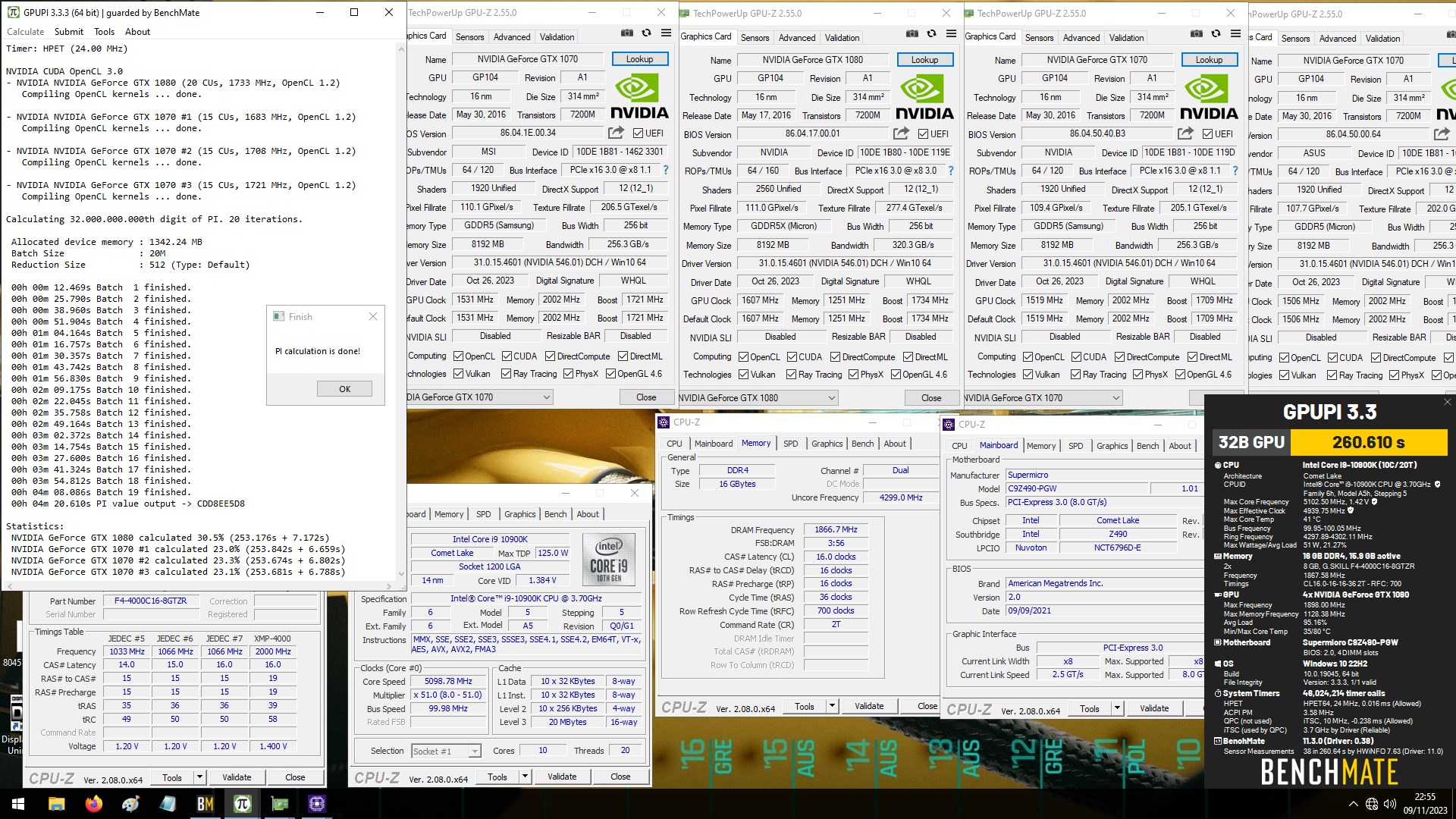Toggle UEFI checkbox in GTX 1080 GPU-Z window
This screenshot has height=819, width=1456.
pyautogui.click(x=923, y=134)
